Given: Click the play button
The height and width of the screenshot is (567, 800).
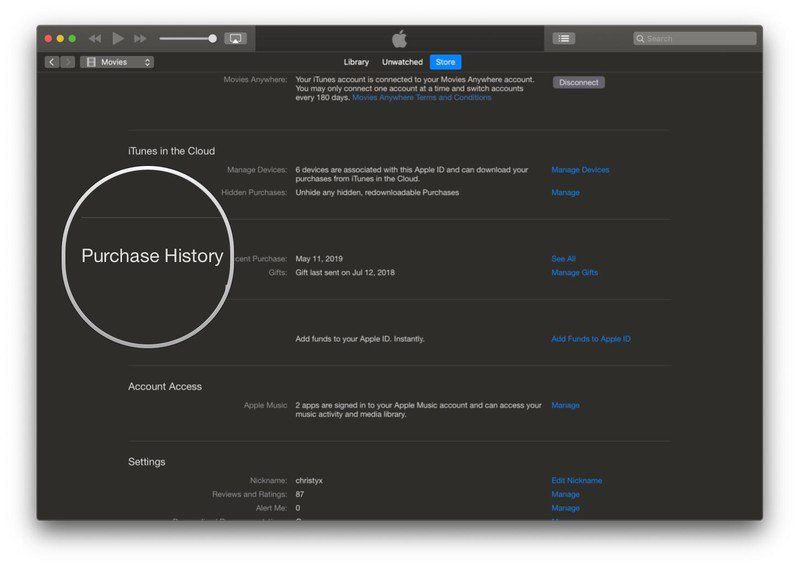Looking at the screenshot, I should 118,38.
